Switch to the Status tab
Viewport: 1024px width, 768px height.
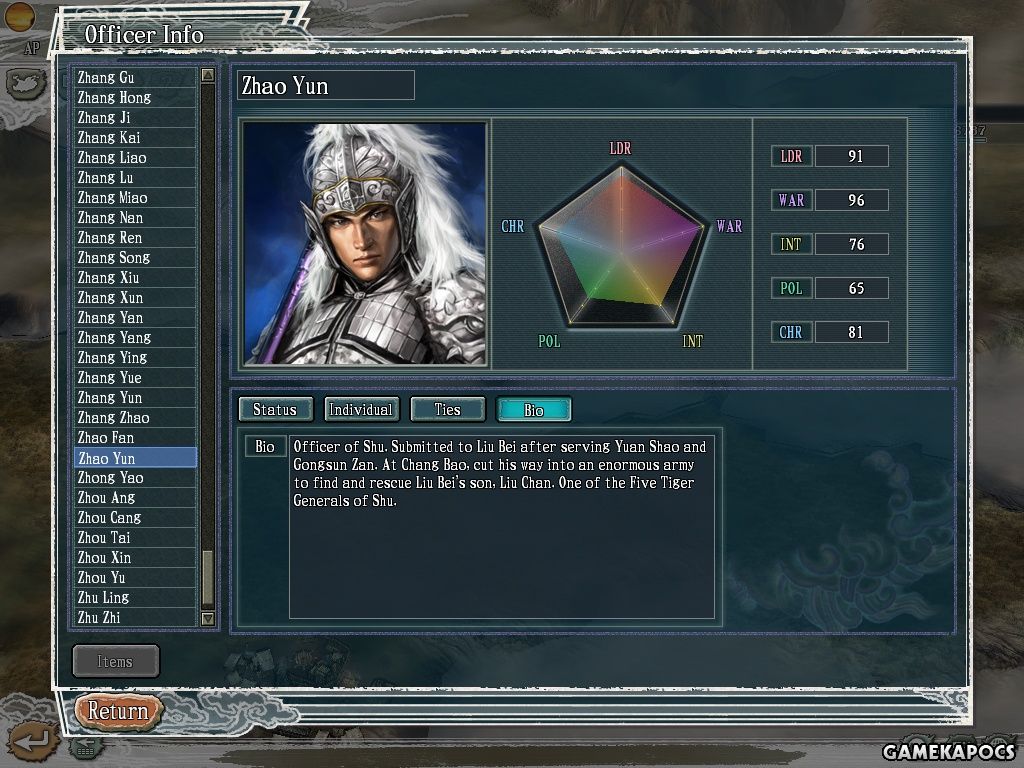pos(275,409)
